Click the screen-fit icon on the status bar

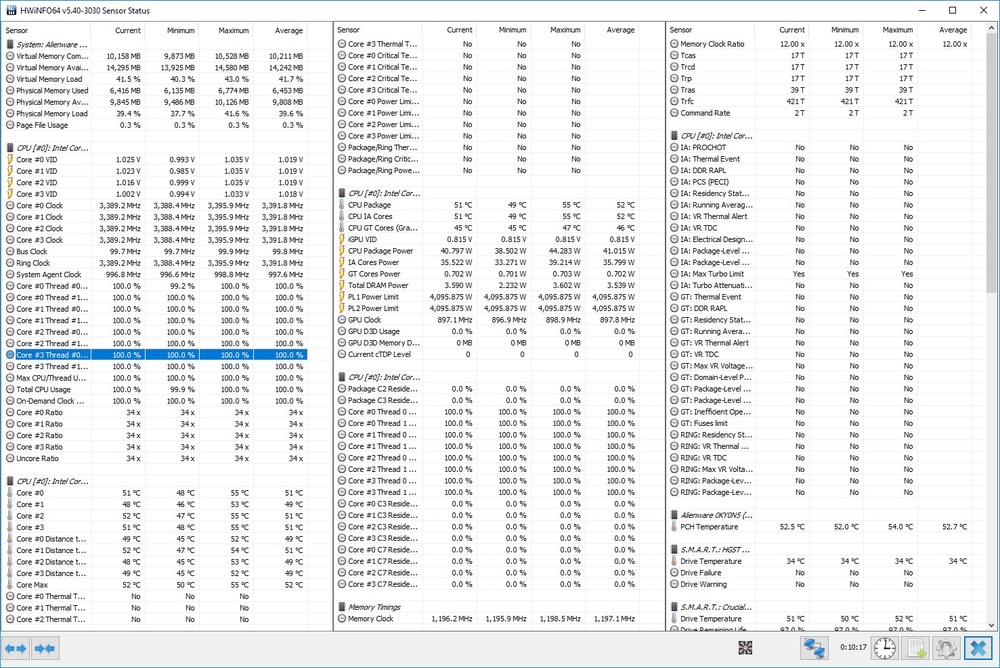click(745, 648)
